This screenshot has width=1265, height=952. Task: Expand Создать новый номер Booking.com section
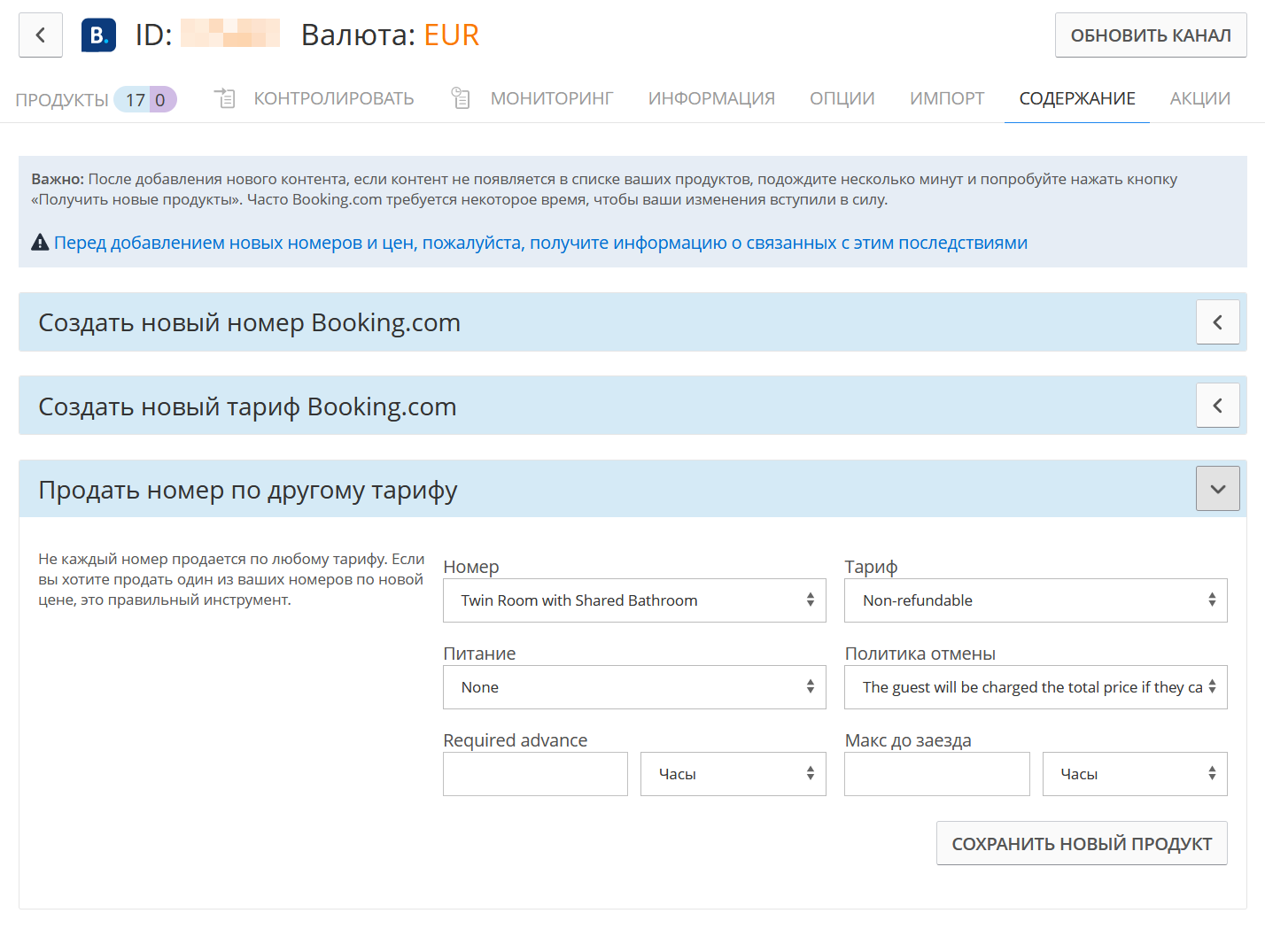click(x=1218, y=322)
